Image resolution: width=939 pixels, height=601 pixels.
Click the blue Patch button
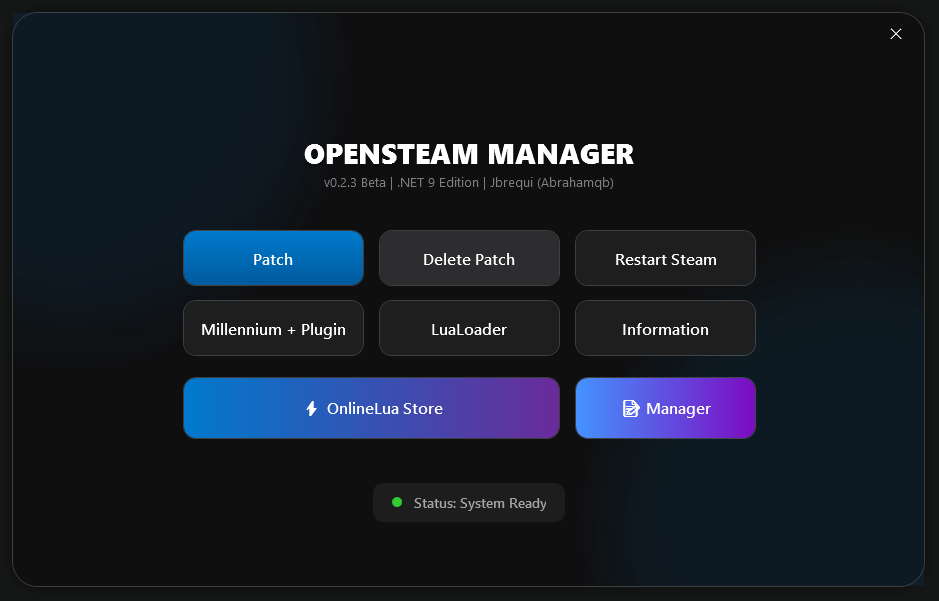click(x=273, y=258)
